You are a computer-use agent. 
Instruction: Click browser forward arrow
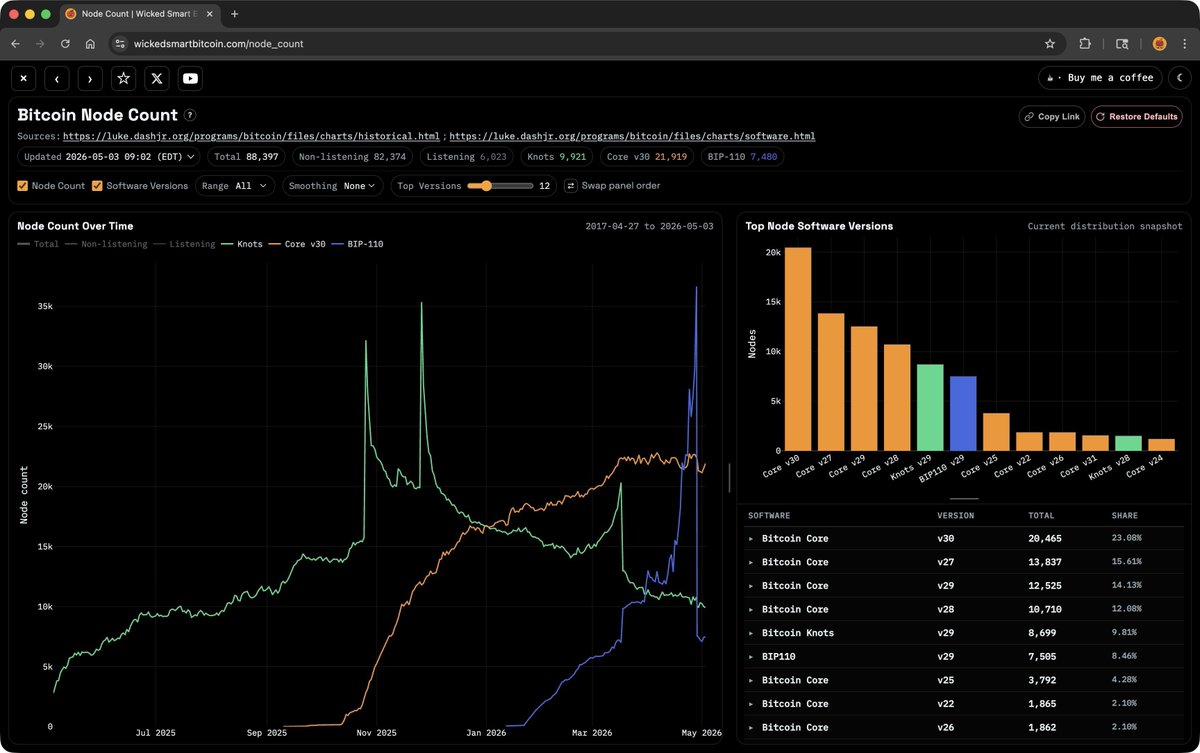[x=41, y=44]
